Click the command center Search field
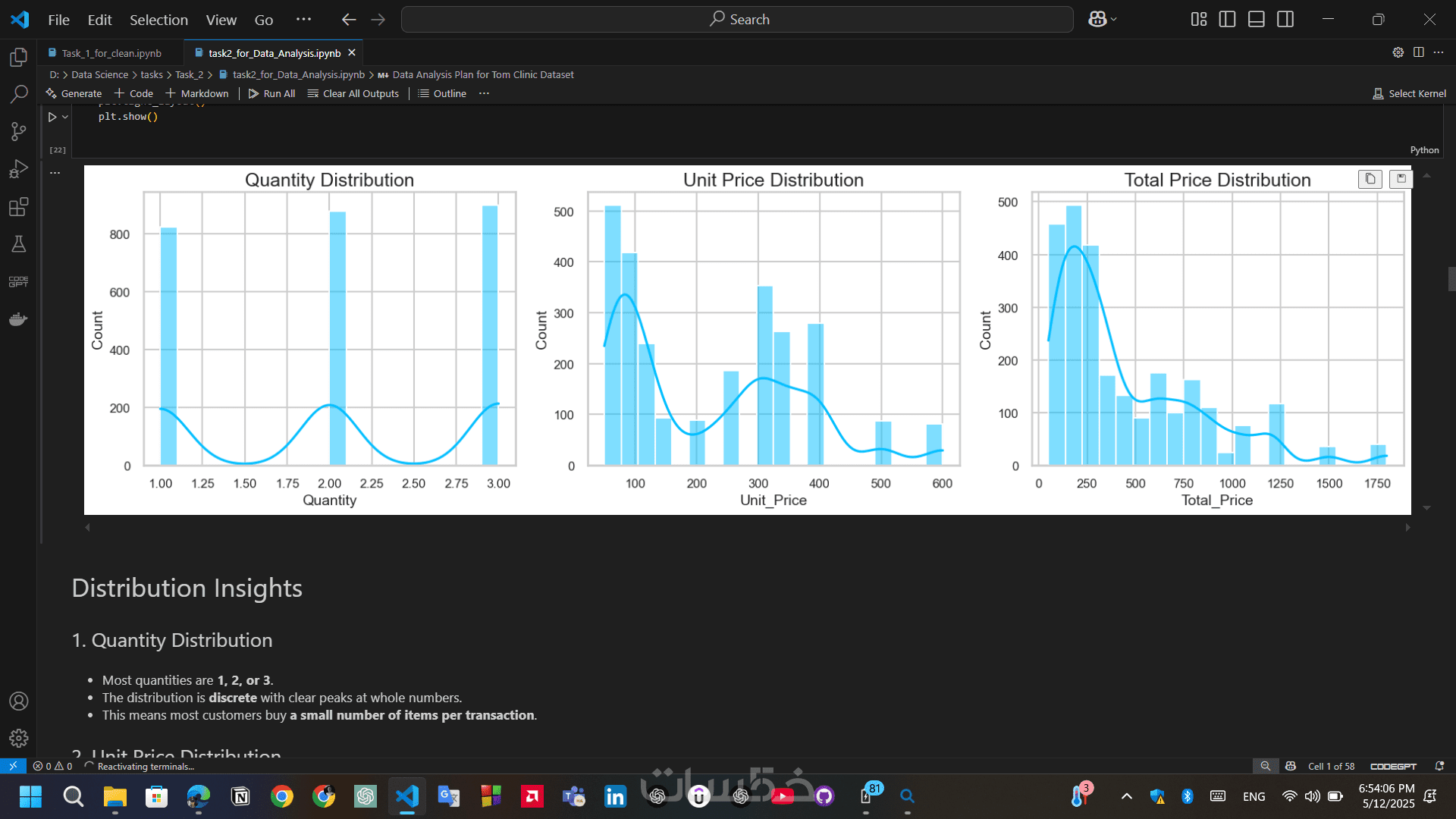 pyautogui.click(x=737, y=20)
